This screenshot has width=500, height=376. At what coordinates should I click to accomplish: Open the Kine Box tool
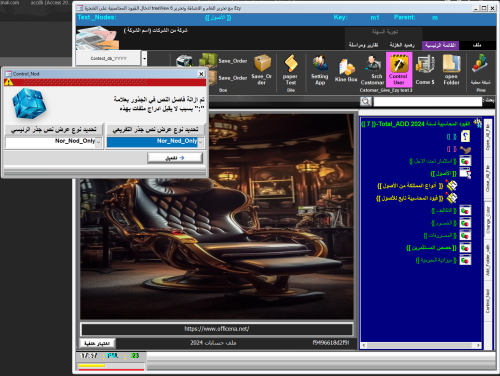(346, 71)
